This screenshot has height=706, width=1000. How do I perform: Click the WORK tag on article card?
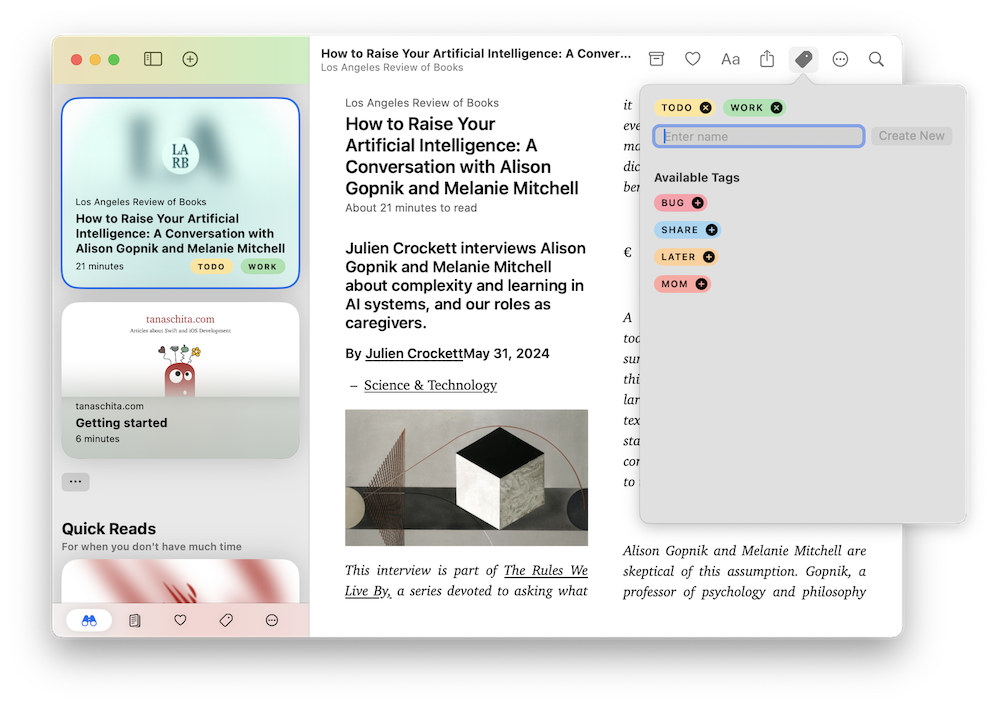coord(263,267)
